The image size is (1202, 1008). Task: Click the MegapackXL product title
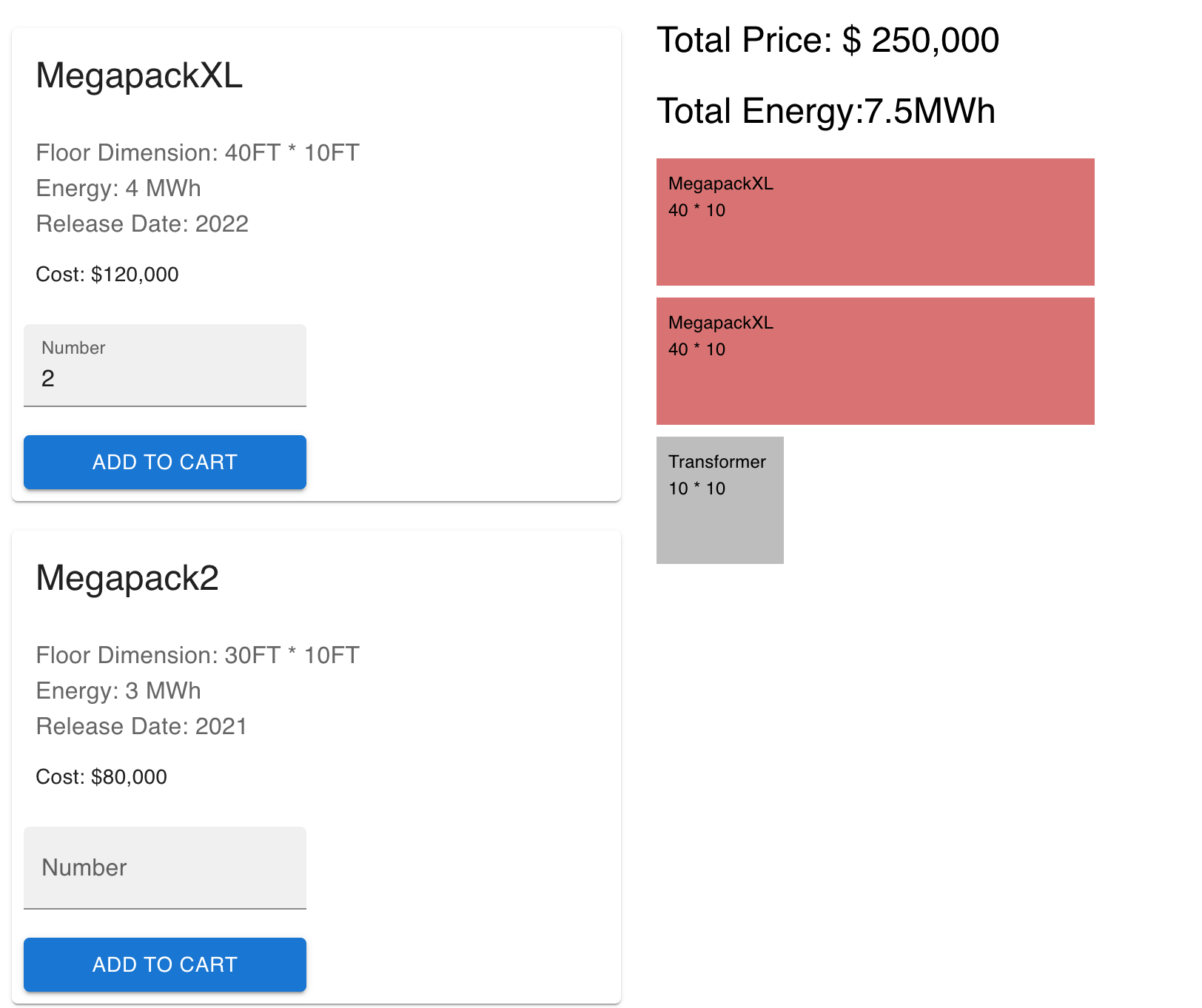(141, 76)
